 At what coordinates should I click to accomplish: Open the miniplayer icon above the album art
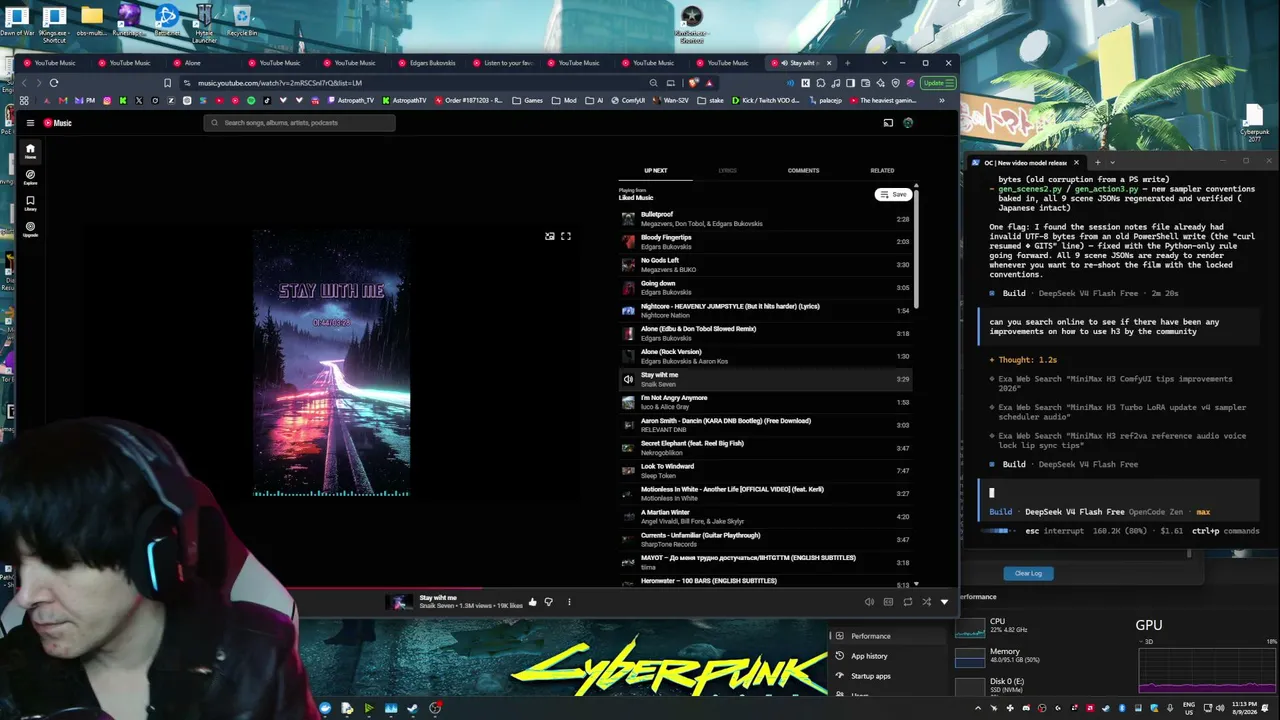point(550,236)
